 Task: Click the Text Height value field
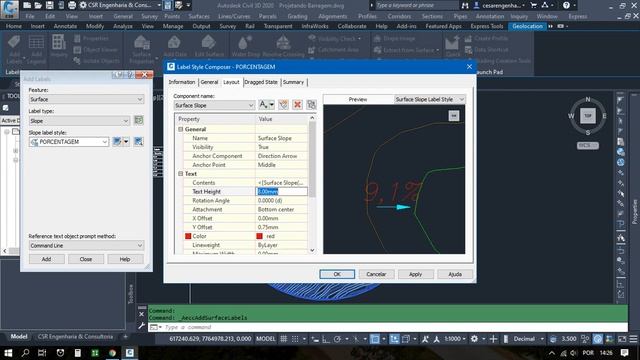[281, 191]
